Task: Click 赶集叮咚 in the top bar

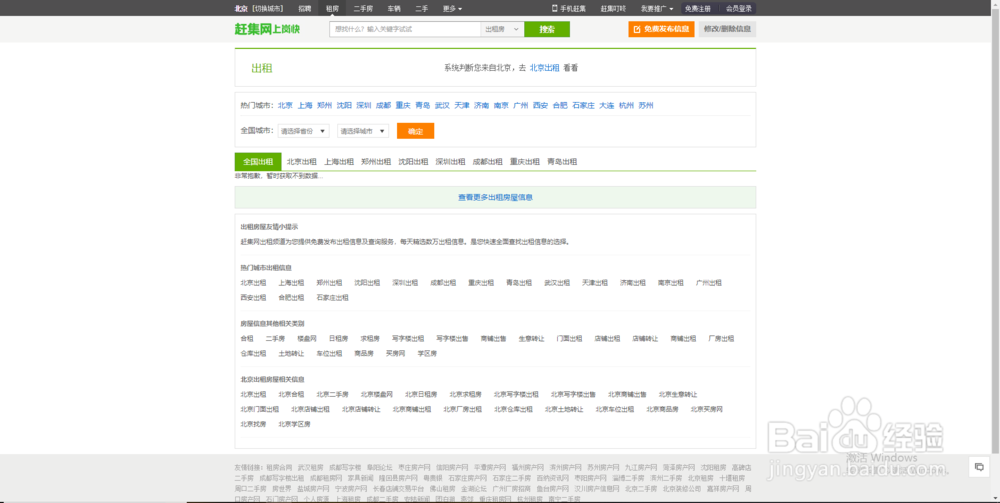Action: click(613, 9)
